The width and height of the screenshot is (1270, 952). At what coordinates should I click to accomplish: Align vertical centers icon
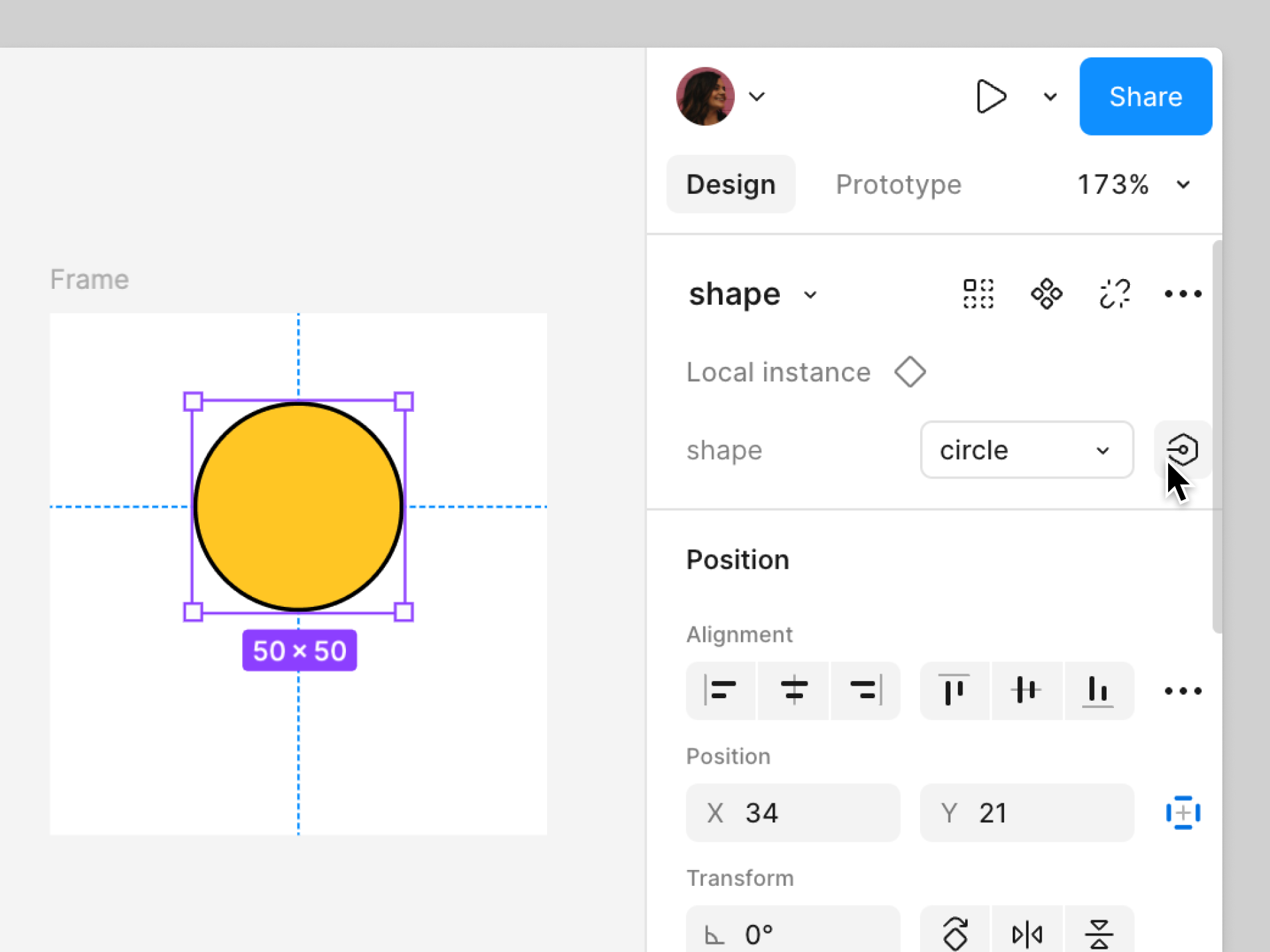coord(1027,691)
